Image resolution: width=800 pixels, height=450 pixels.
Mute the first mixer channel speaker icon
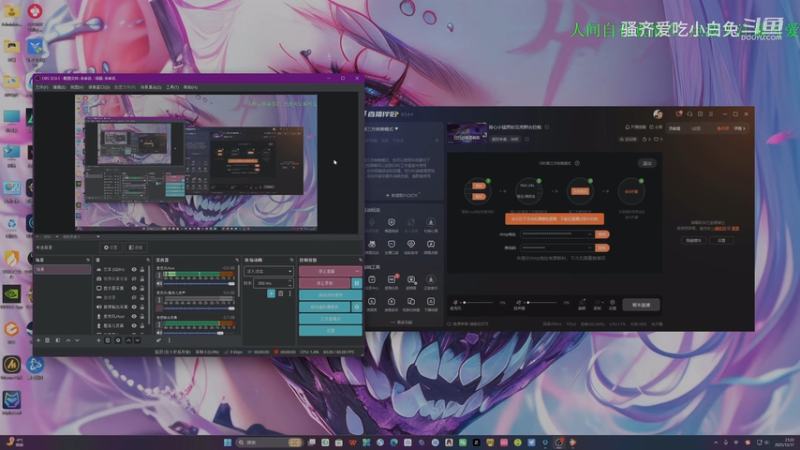[159, 284]
